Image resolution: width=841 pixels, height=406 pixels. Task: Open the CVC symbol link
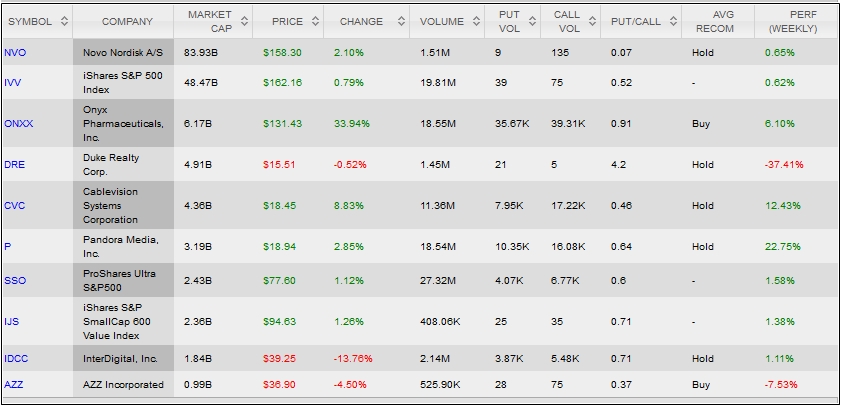[x=14, y=205]
